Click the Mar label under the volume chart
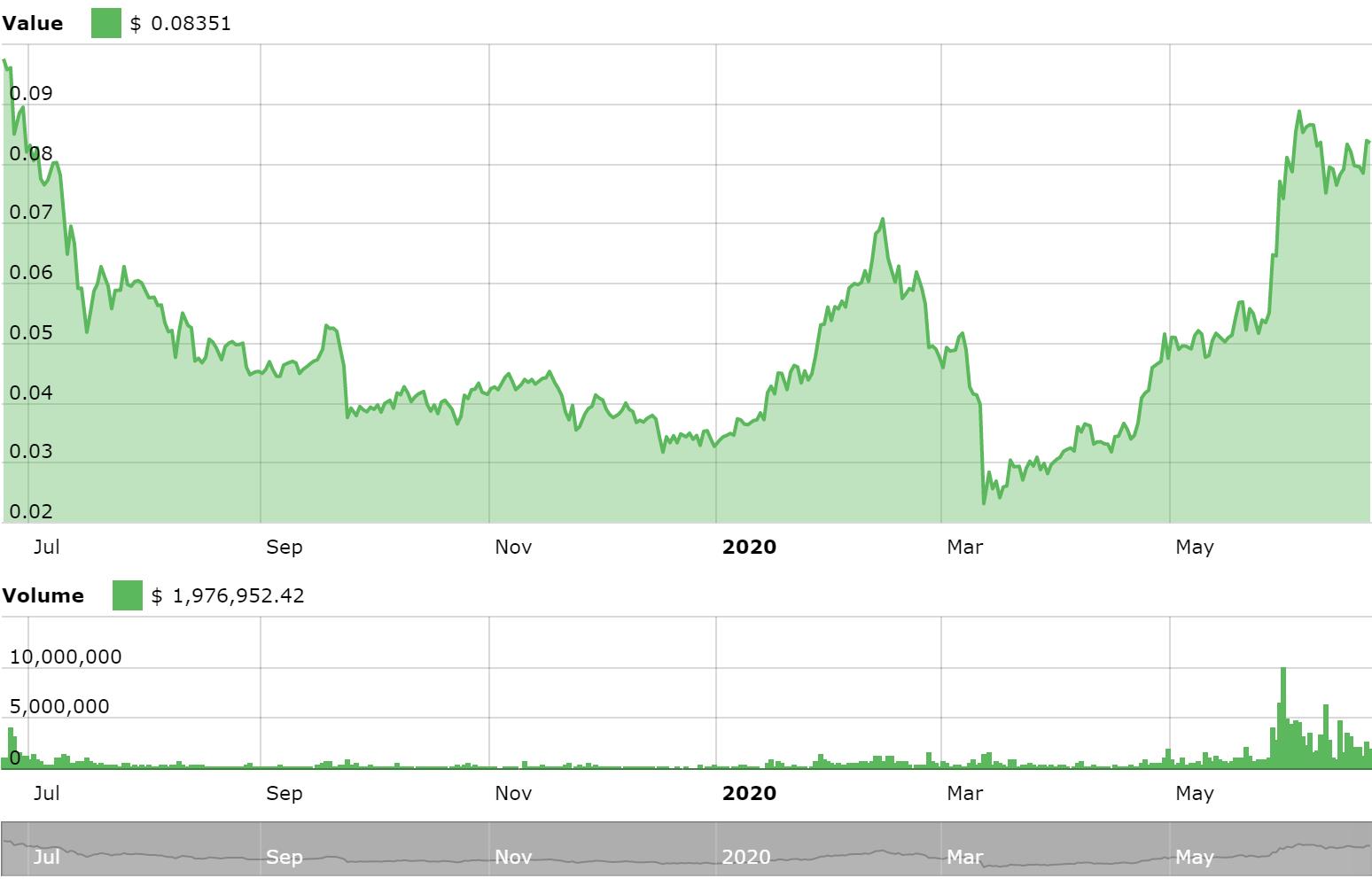 tap(965, 793)
